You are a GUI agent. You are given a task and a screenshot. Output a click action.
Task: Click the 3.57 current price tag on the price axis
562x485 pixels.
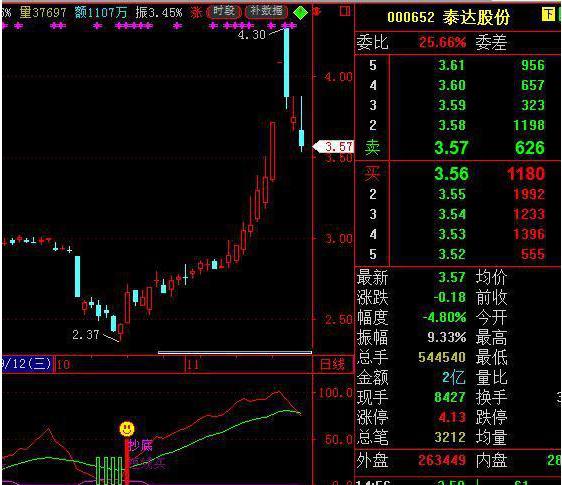point(334,146)
